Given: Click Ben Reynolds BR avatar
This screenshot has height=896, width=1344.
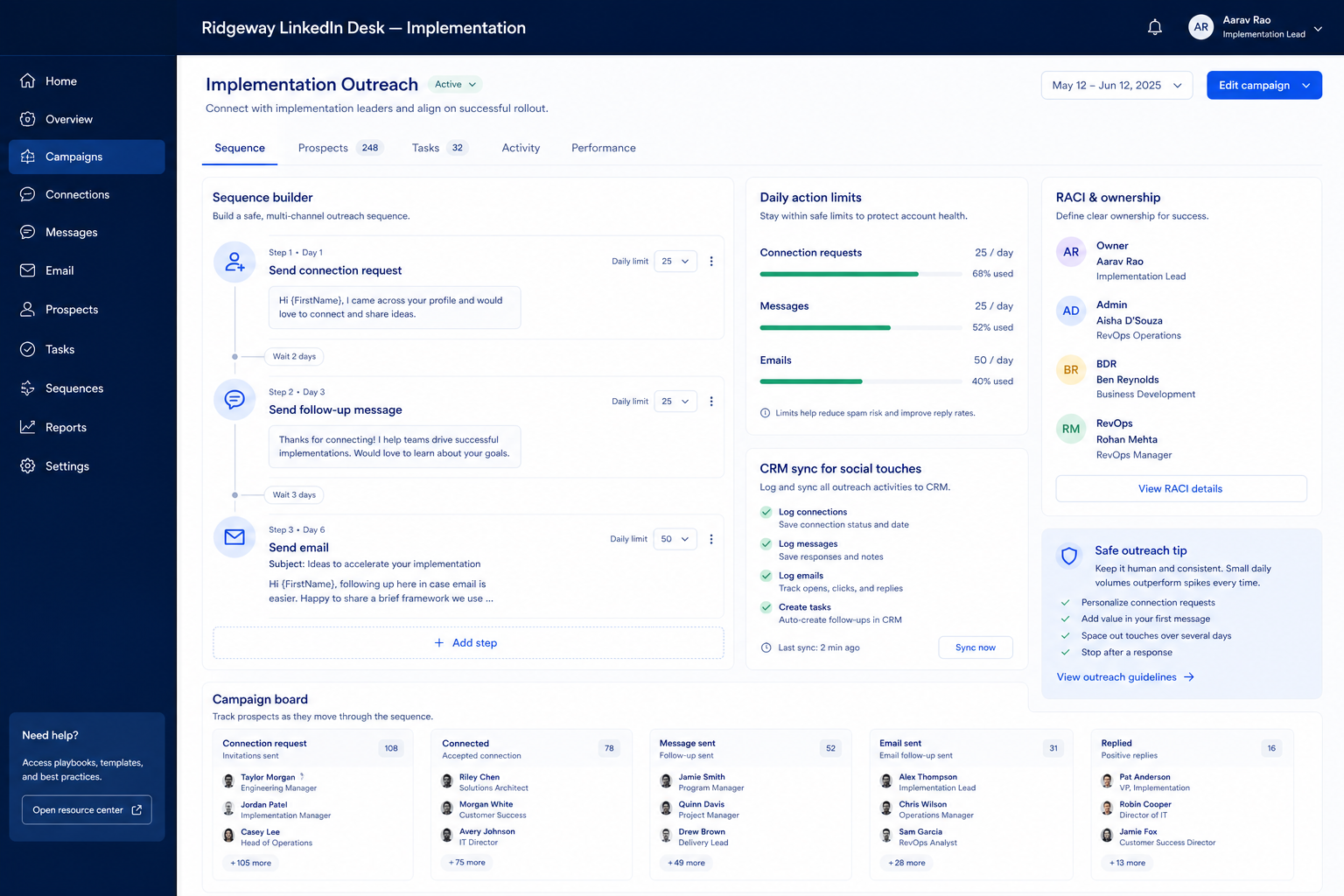Looking at the screenshot, I should [x=1071, y=370].
